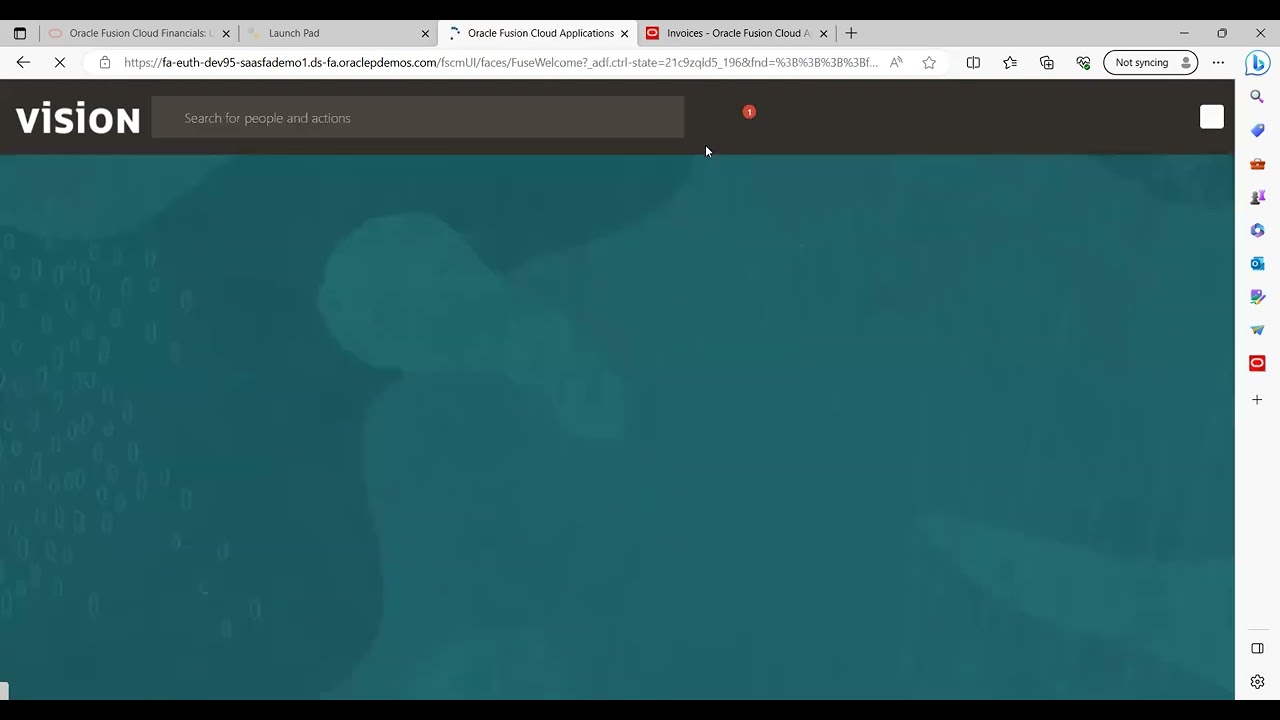Open the Shopping tag icon in sidebar

(1257, 130)
